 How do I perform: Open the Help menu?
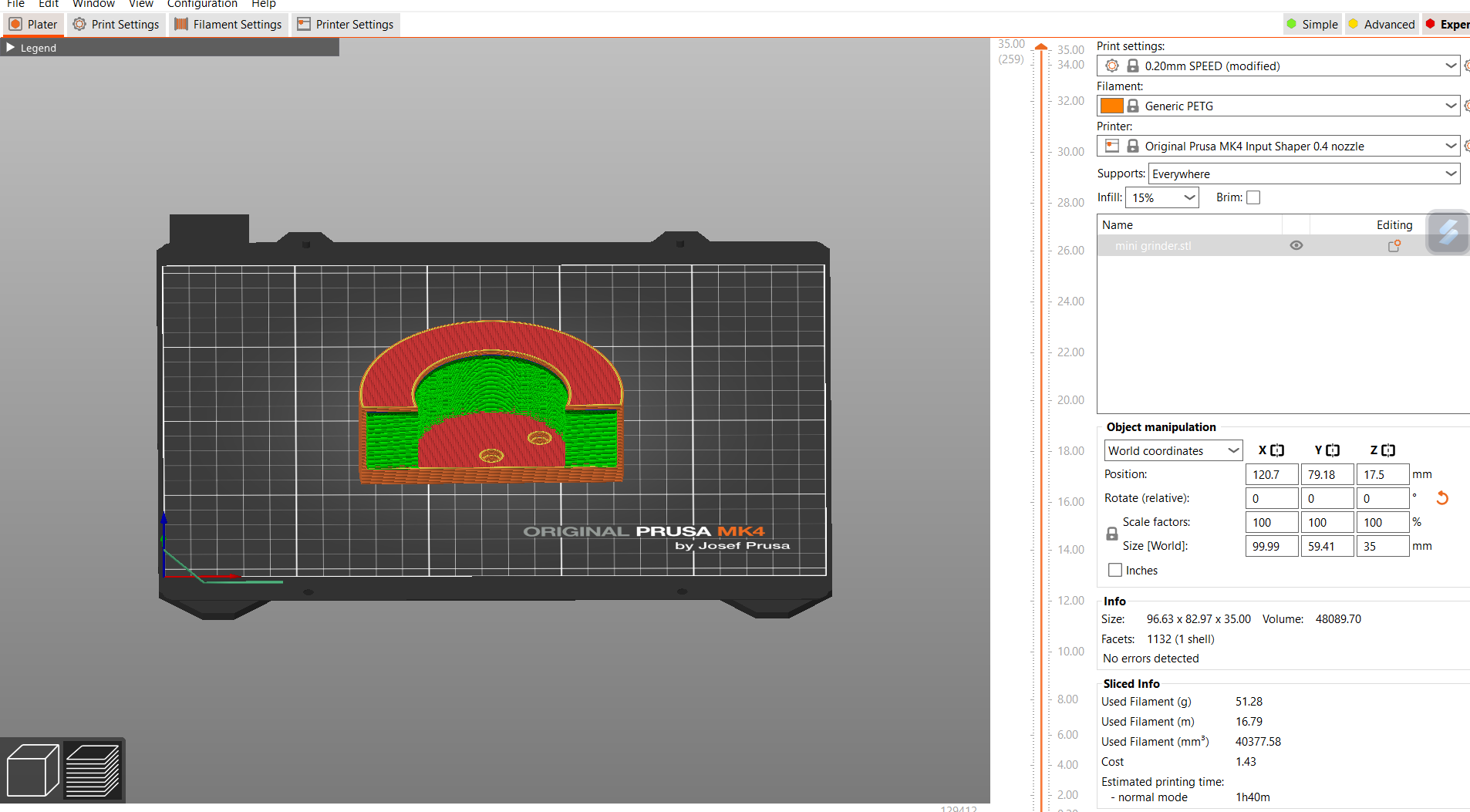tap(264, 4)
